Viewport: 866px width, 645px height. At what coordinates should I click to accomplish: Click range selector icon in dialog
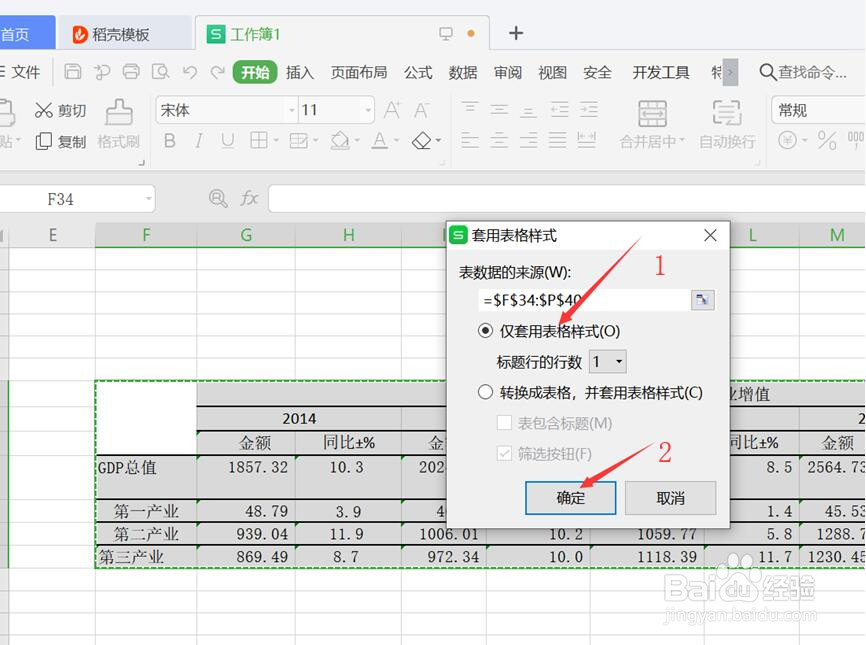coord(703,300)
